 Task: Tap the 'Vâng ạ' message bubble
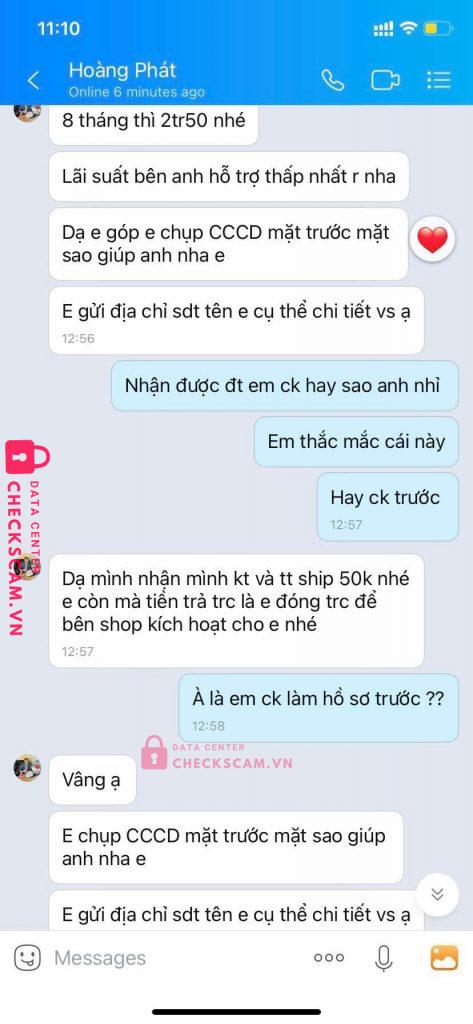[x=92, y=780]
